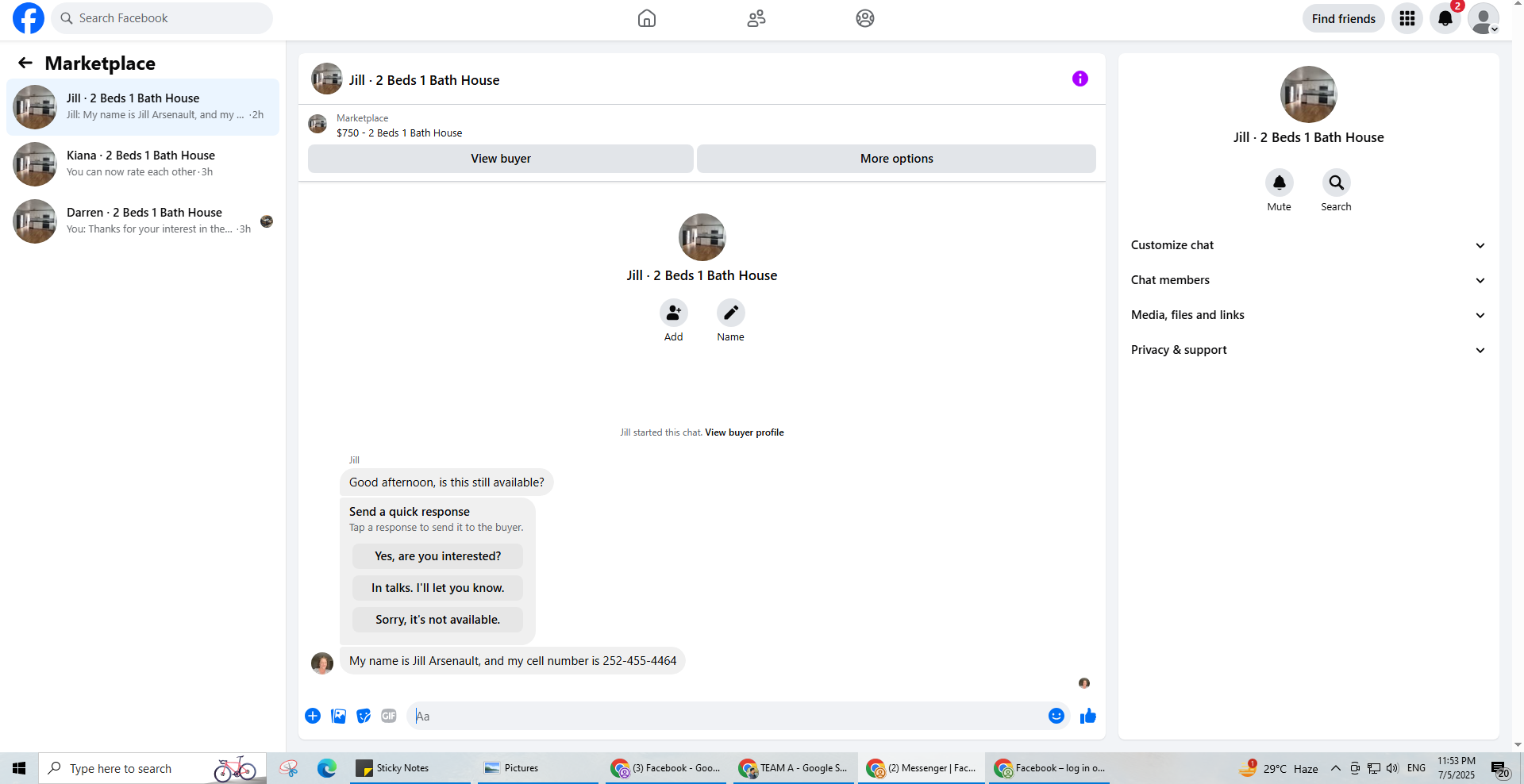1524x784 pixels.
Task: Expand Privacy & support section
Action: pyautogui.click(x=1309, y=350)
